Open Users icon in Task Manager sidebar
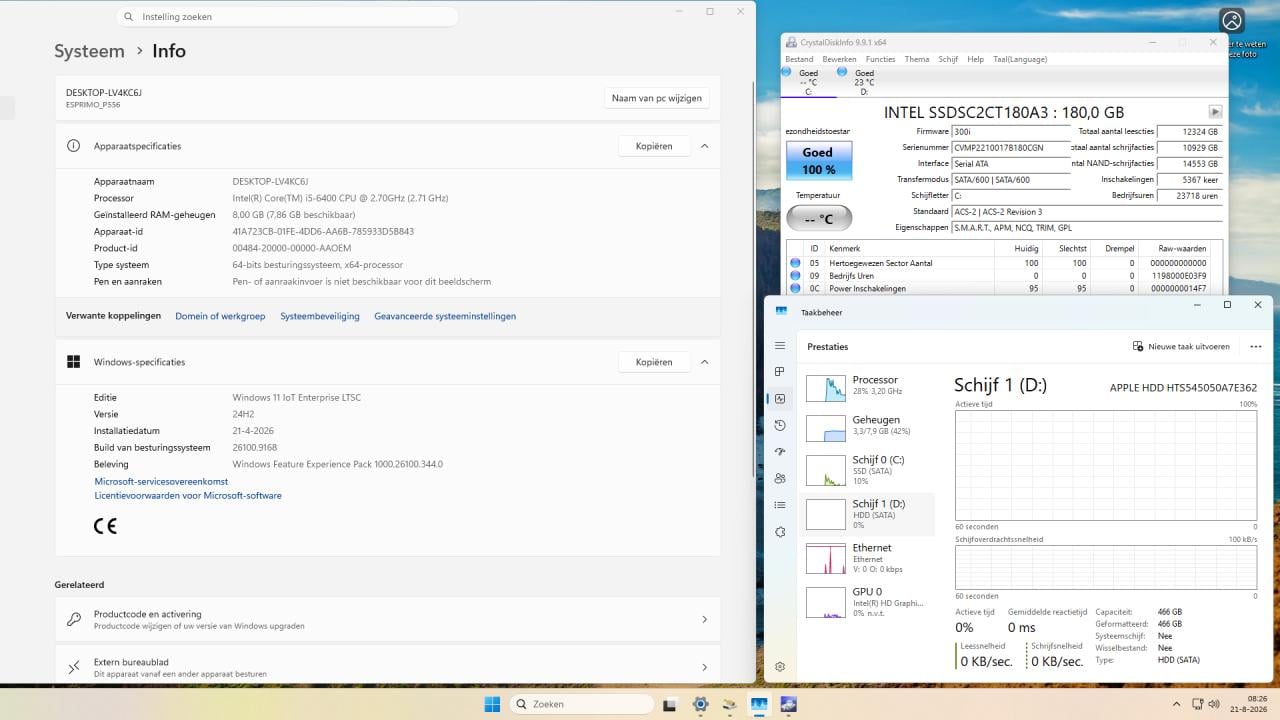 (780, 478)
